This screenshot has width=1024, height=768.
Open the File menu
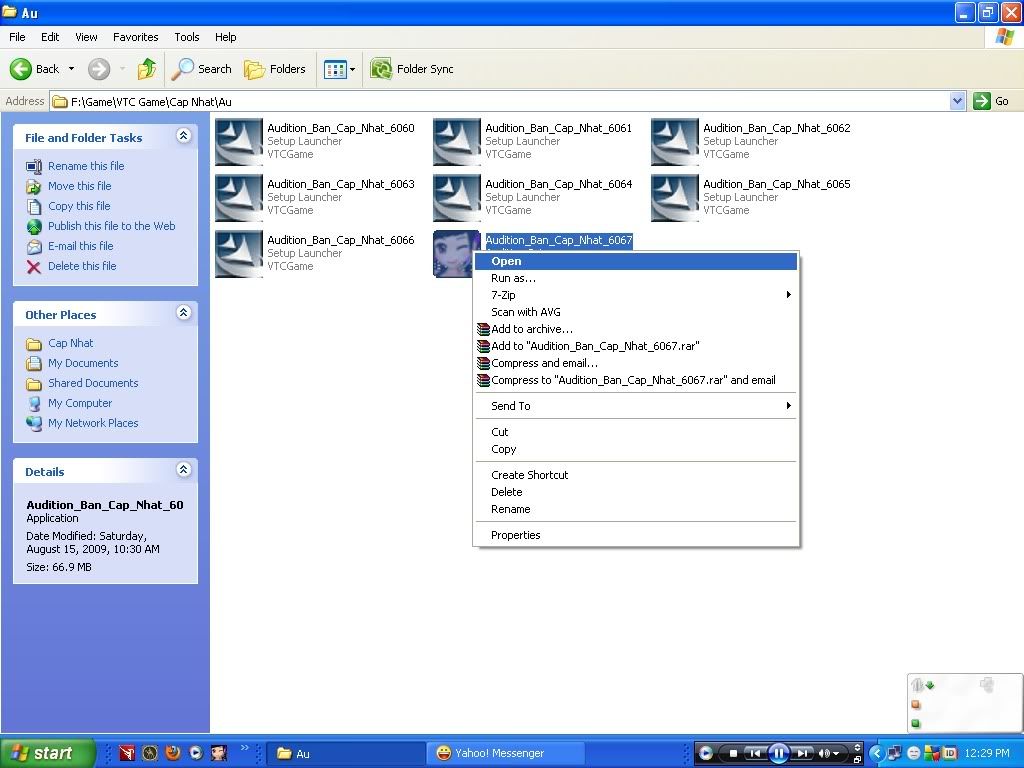[17, 37]
